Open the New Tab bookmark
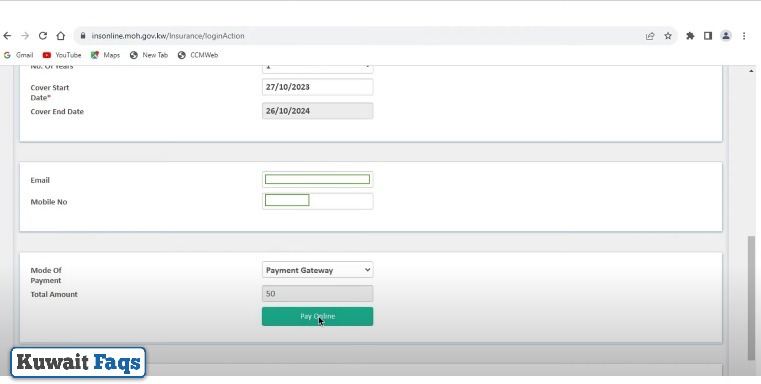The width and height of the screenshot is (761, 384). click(149, 55)
